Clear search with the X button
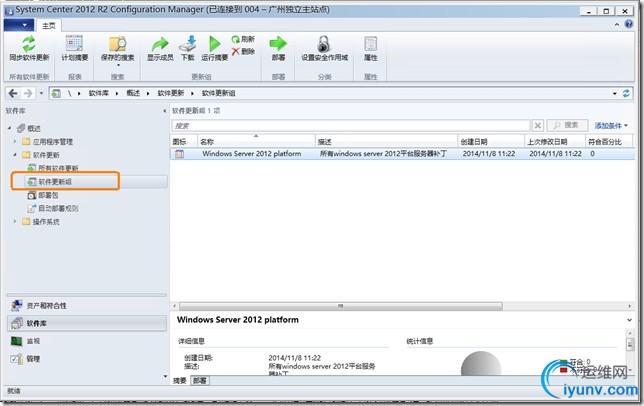The image size is (644, 406). point(538,125)
